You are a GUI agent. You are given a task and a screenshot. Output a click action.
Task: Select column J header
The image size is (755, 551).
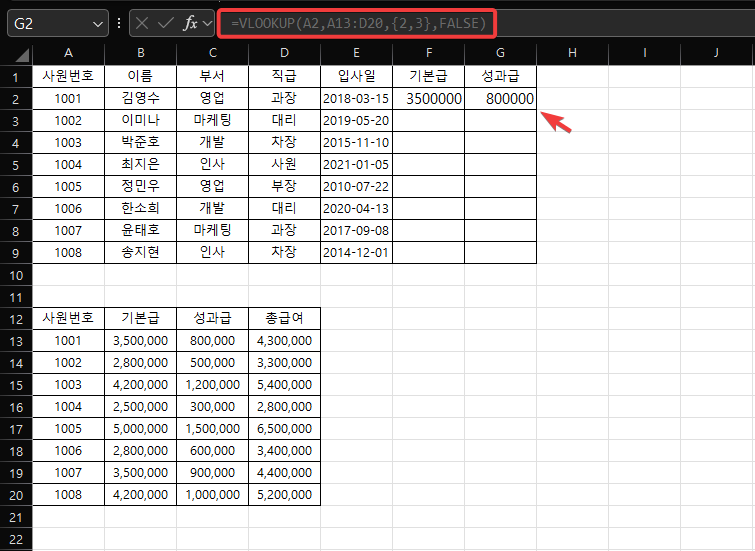716,53
